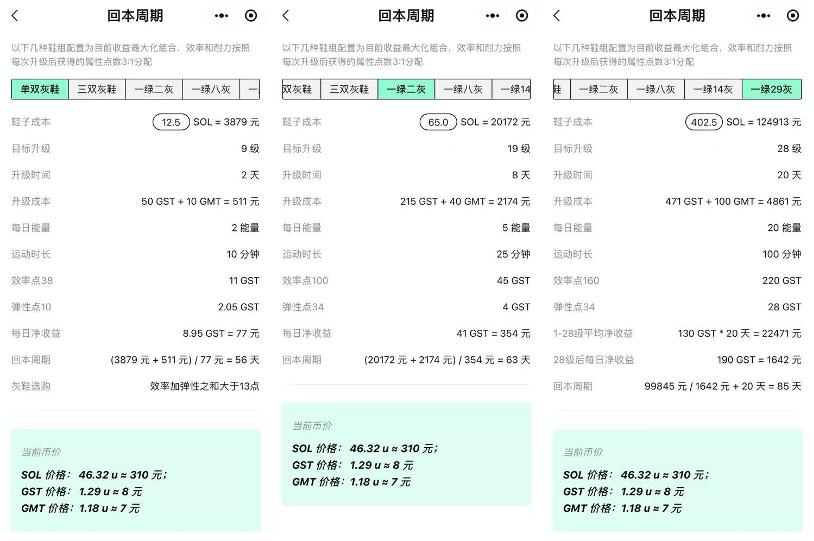Tap the circular target icon in right panel

pyautogui.click(x=793, y=16)
